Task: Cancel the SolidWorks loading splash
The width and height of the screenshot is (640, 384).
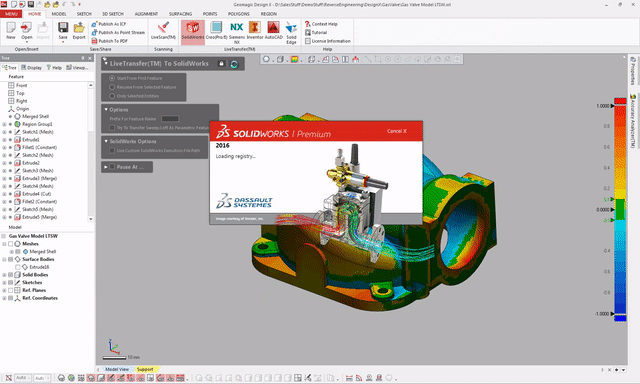Action: (396, 131)
